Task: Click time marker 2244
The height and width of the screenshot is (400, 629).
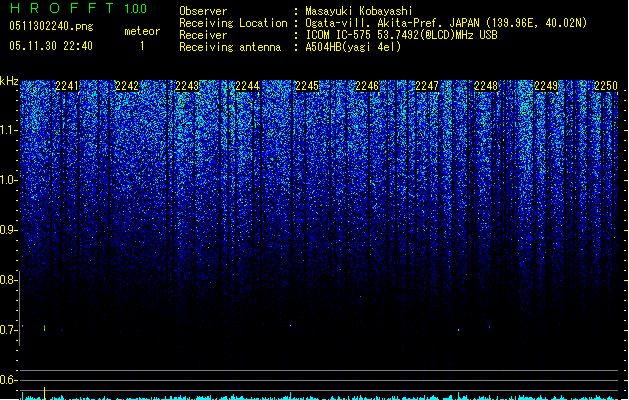Action: pyautogui.click(x=247, y=86)
